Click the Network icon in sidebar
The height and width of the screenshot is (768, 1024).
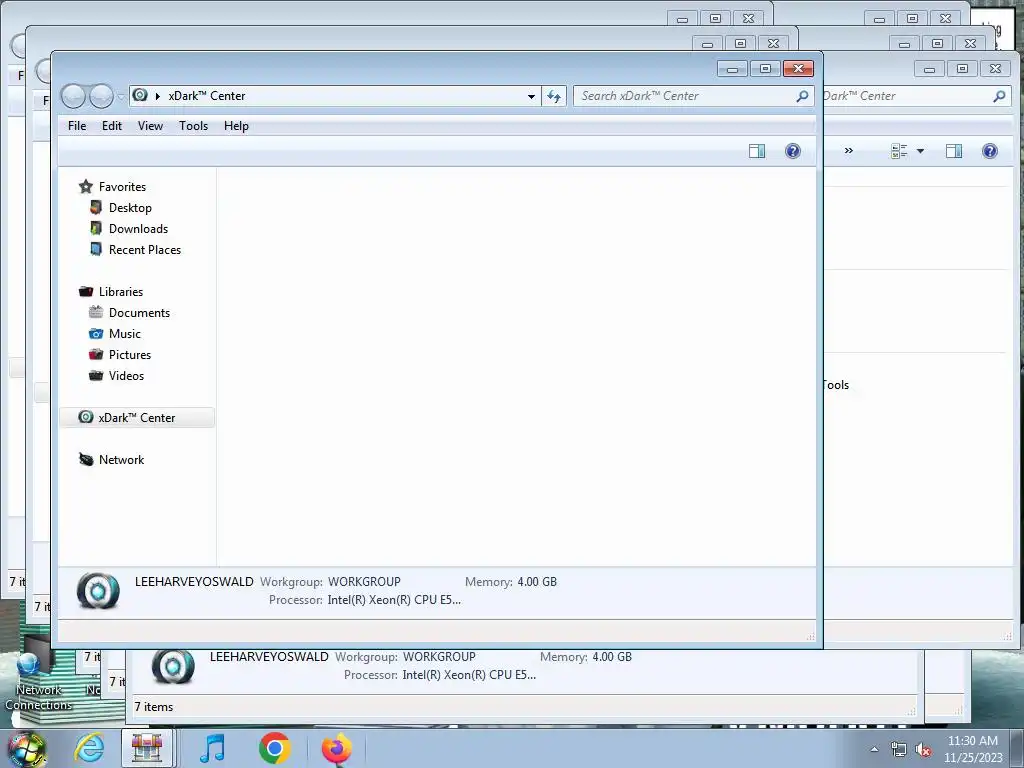[x=86, y=459]
